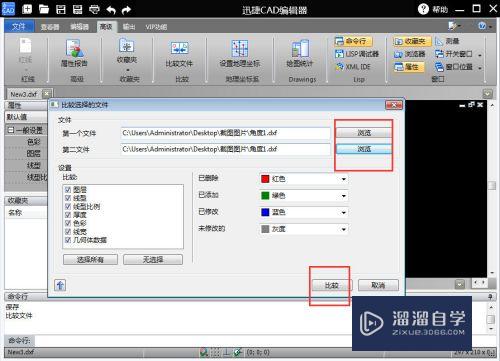Switch to the 输出 ribbon tab

point(129,27)
